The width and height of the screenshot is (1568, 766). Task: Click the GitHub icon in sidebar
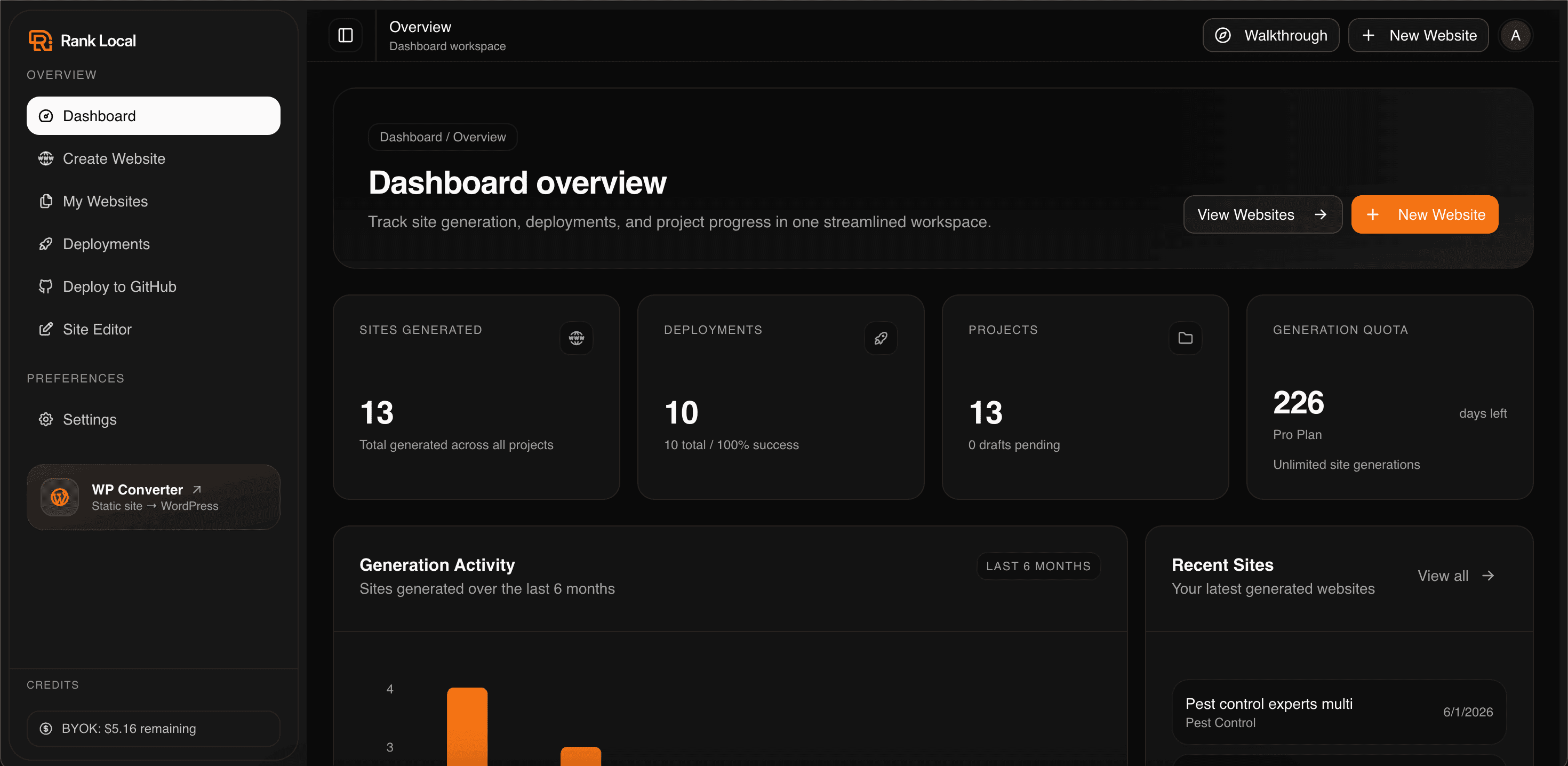pyautogui.click(x=46, y=286)
